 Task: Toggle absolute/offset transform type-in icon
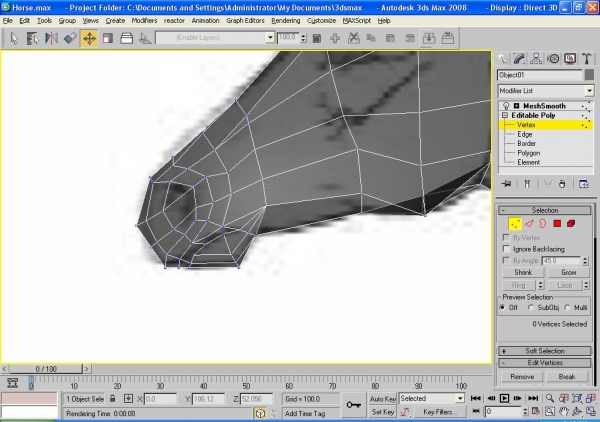(128, 399)
